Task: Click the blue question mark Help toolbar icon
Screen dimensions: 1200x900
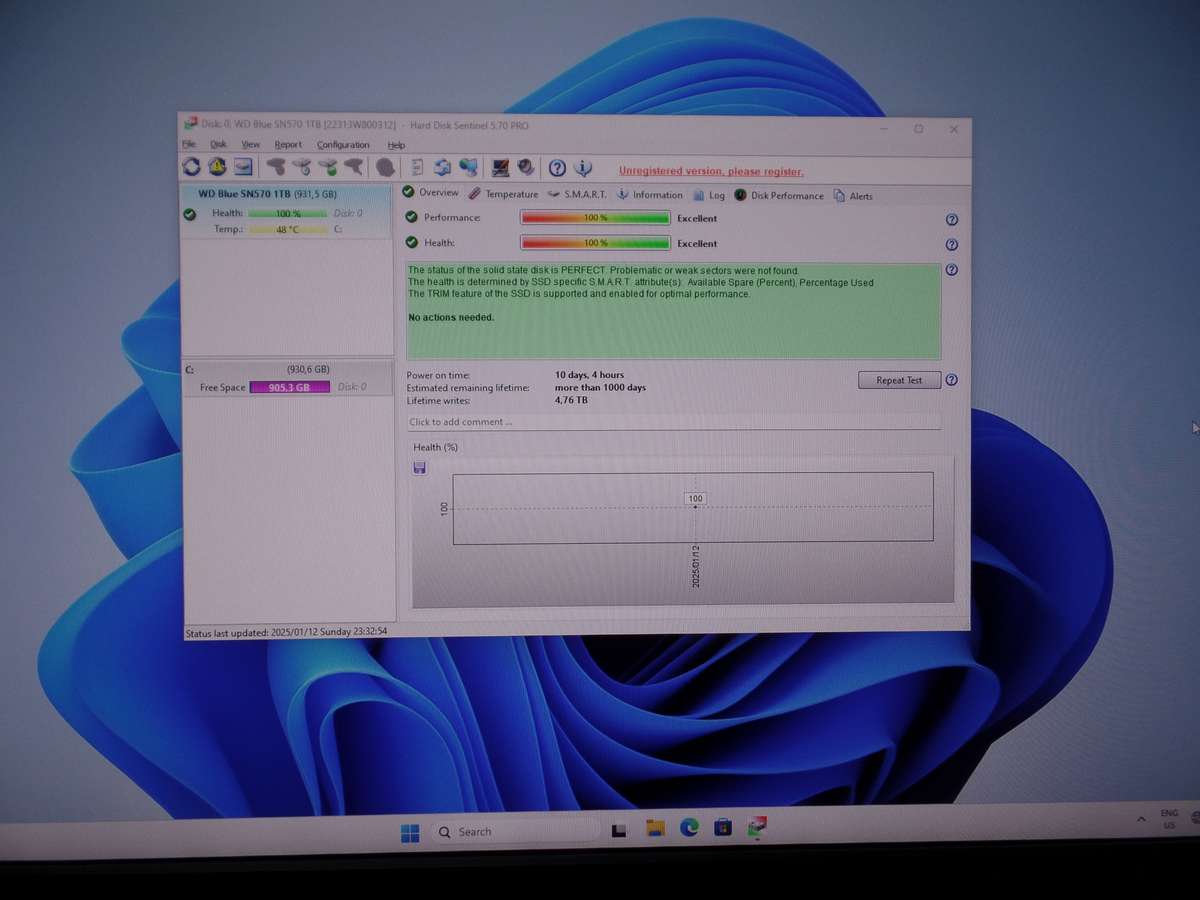Action: coord(557,168)
